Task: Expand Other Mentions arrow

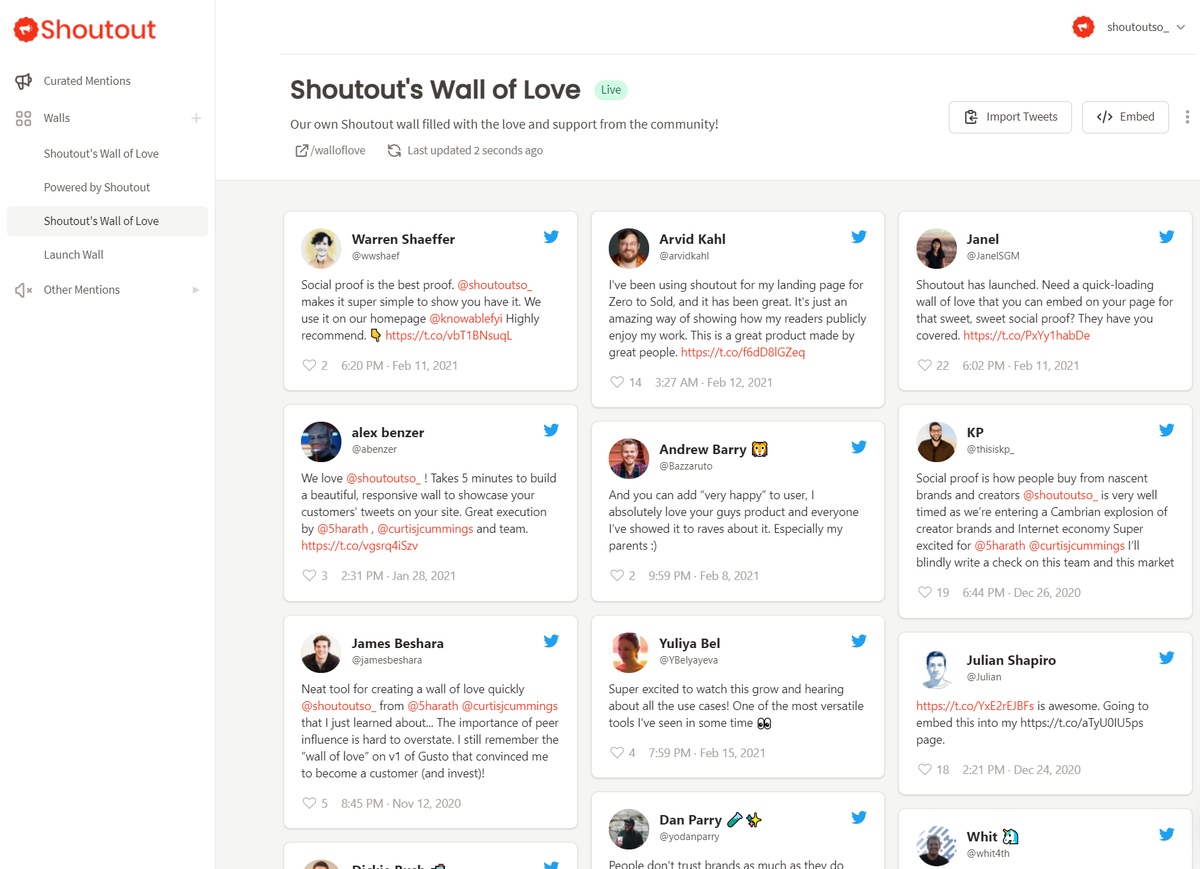Action: pyautogui.click(x=196, y=290)
